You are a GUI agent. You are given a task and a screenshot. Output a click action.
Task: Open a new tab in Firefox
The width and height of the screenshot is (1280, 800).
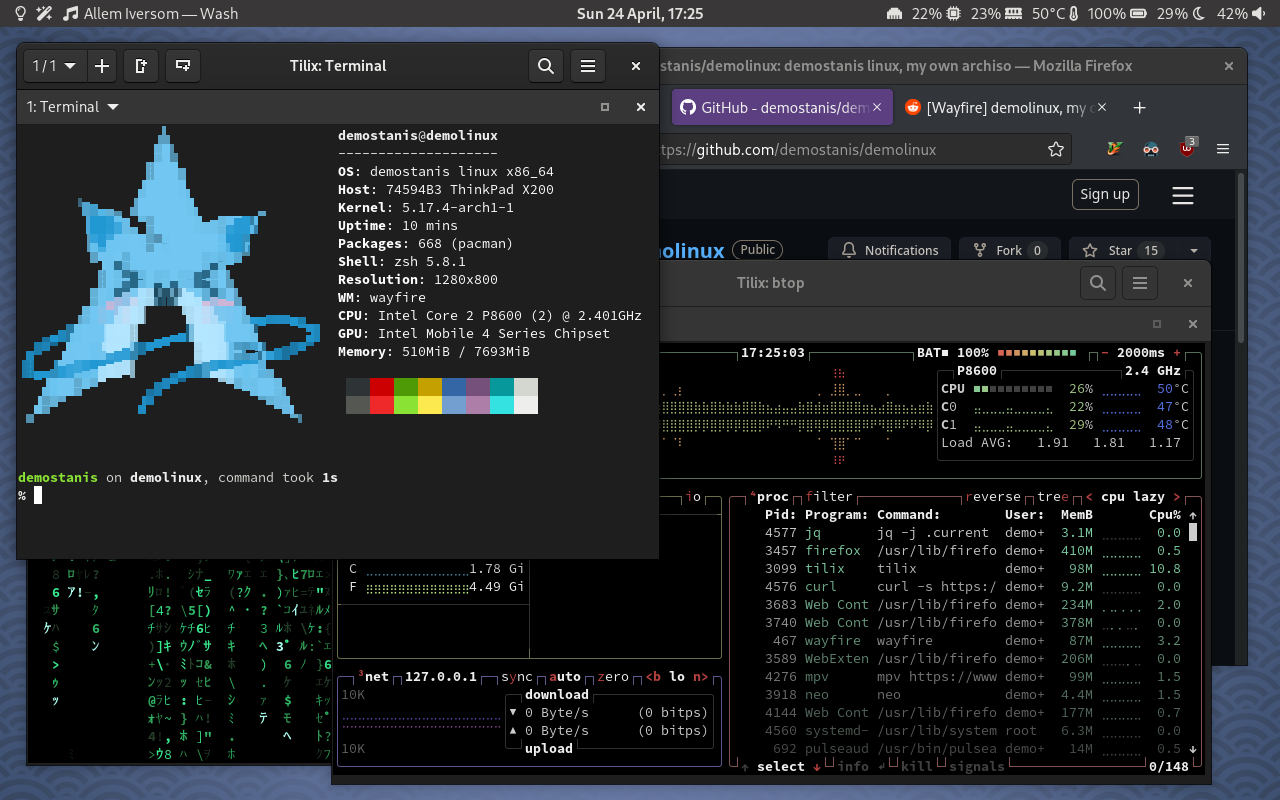[x=1139, y=107]
